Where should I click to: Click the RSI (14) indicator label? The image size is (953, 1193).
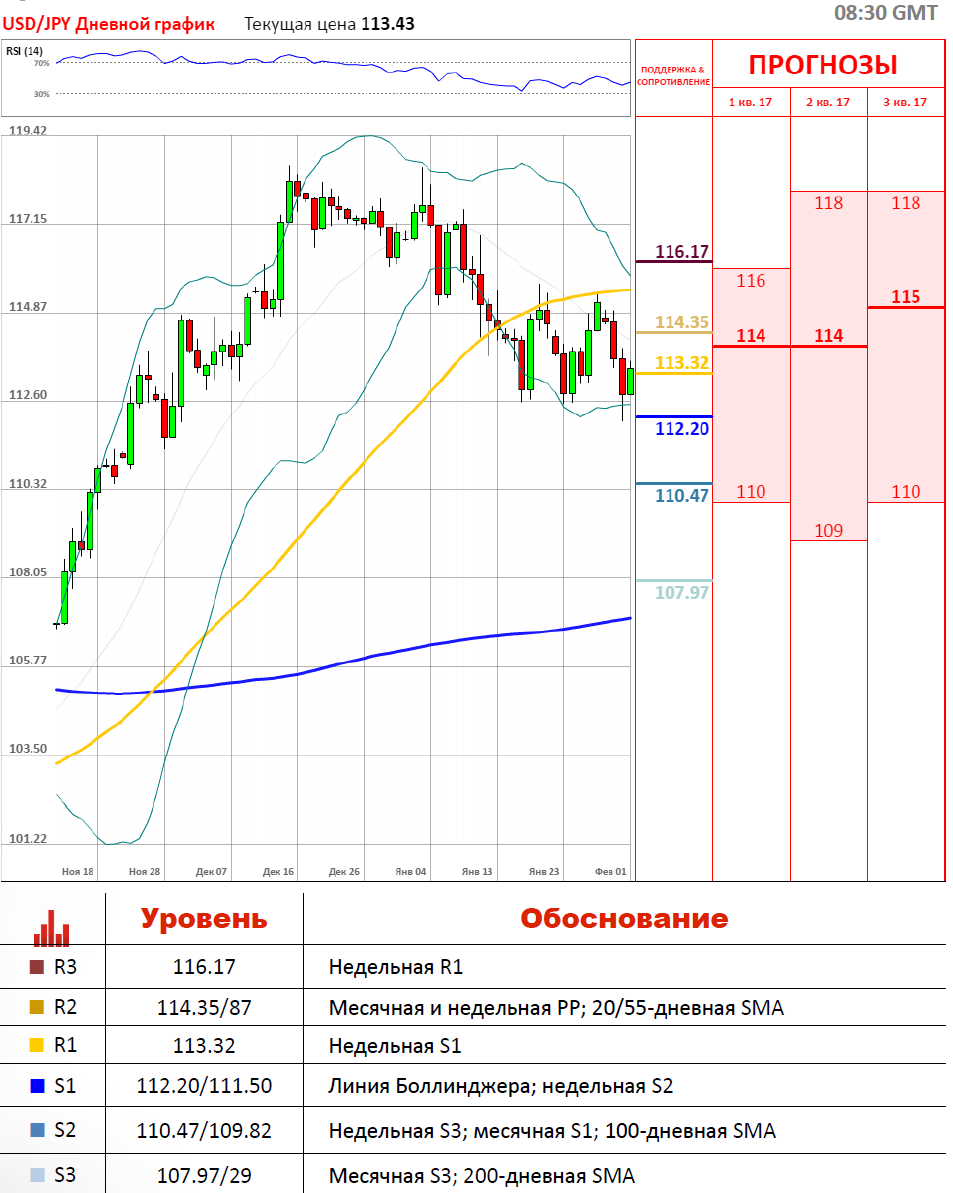24,51
